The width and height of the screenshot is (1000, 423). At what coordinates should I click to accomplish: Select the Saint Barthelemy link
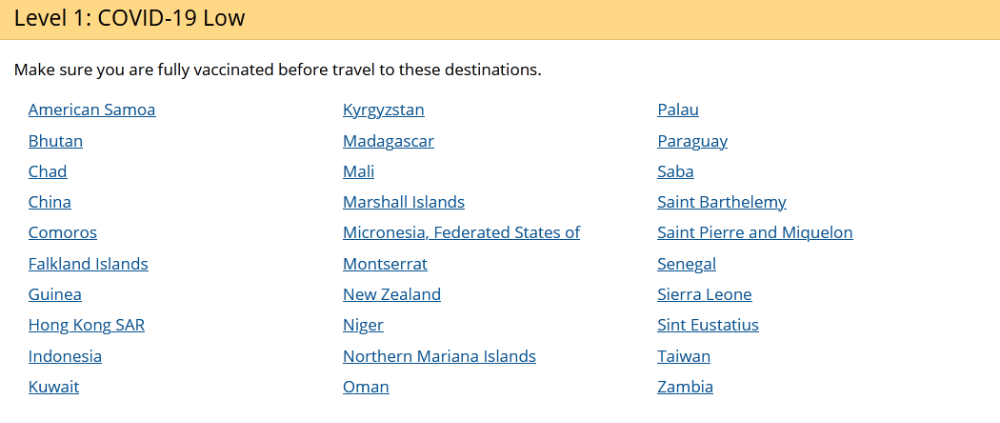pos(722,202)
